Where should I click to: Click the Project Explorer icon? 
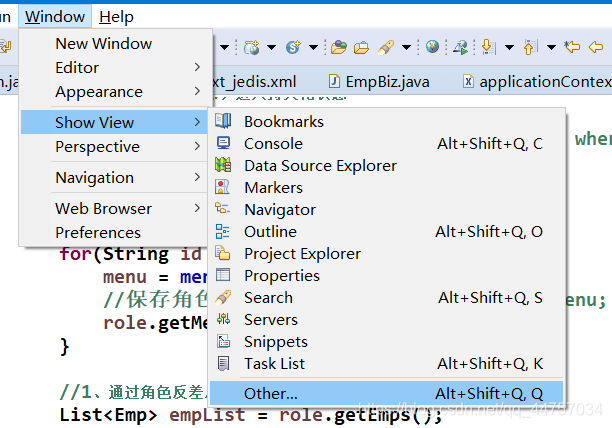(x=223, y=253)
